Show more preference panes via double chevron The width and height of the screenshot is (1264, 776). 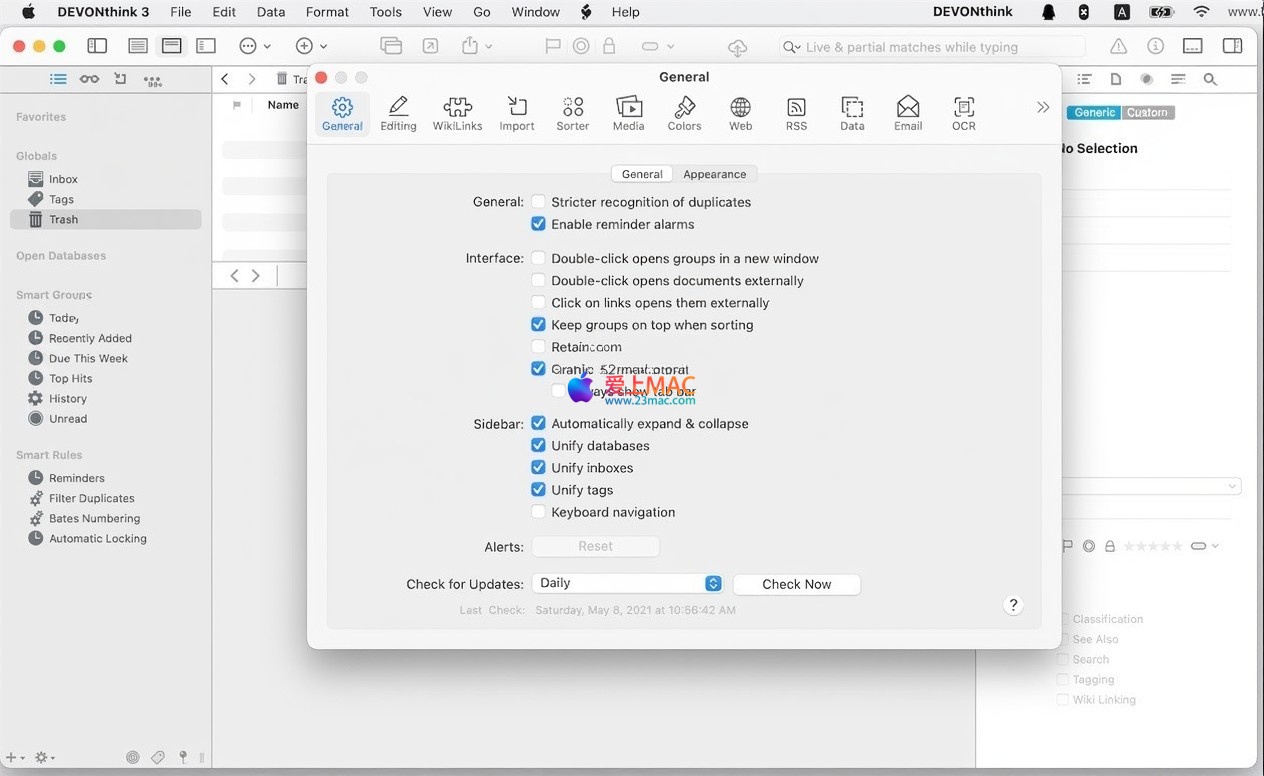tap(1043, 107)
